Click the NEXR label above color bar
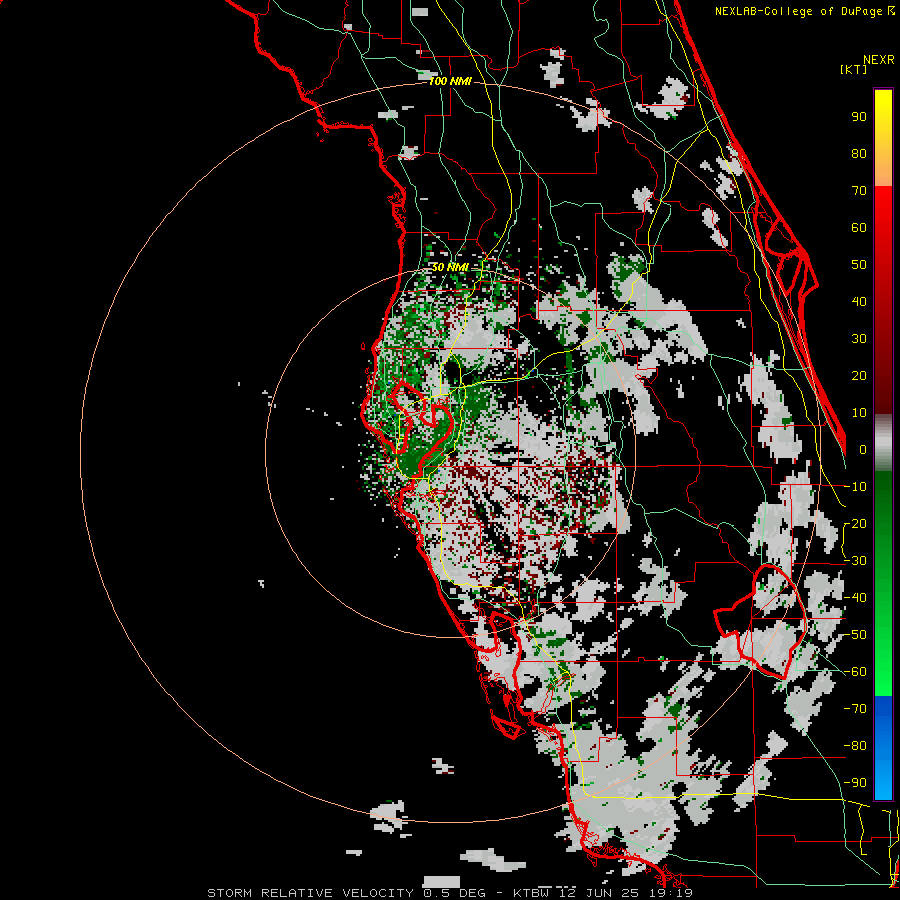The image size is (900, 900). tap(879, 60)
